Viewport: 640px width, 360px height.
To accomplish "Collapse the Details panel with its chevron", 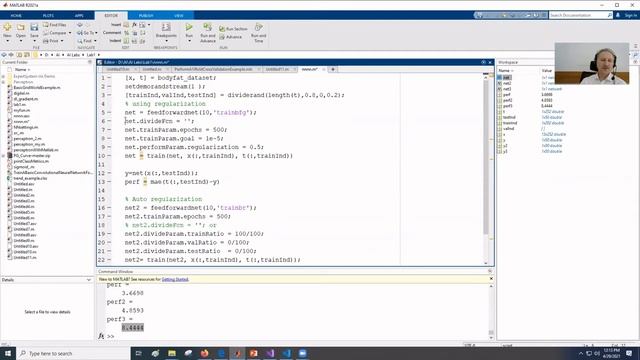I will pyautogui.click(x=89, y=280).
